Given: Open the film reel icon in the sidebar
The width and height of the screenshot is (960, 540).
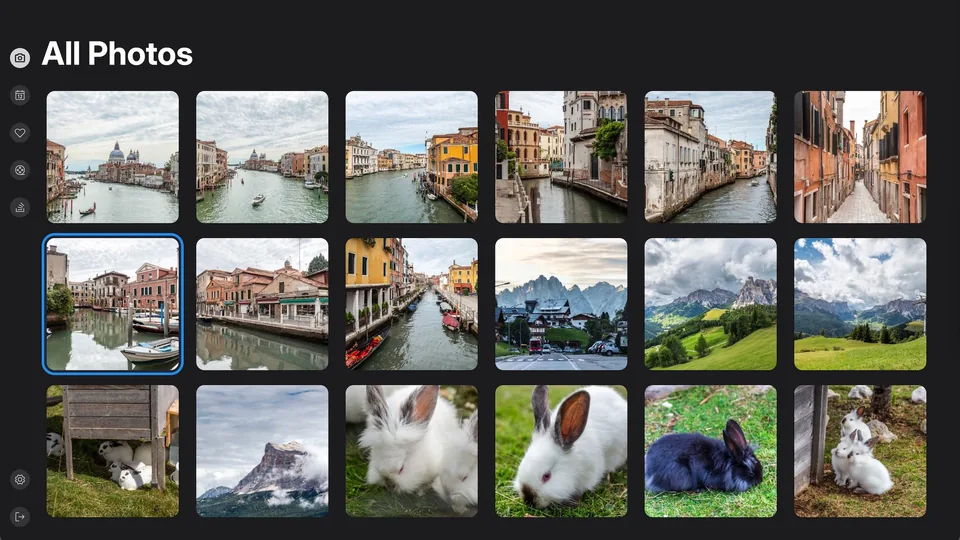Looking at the screenshot, I should [20, 170].
